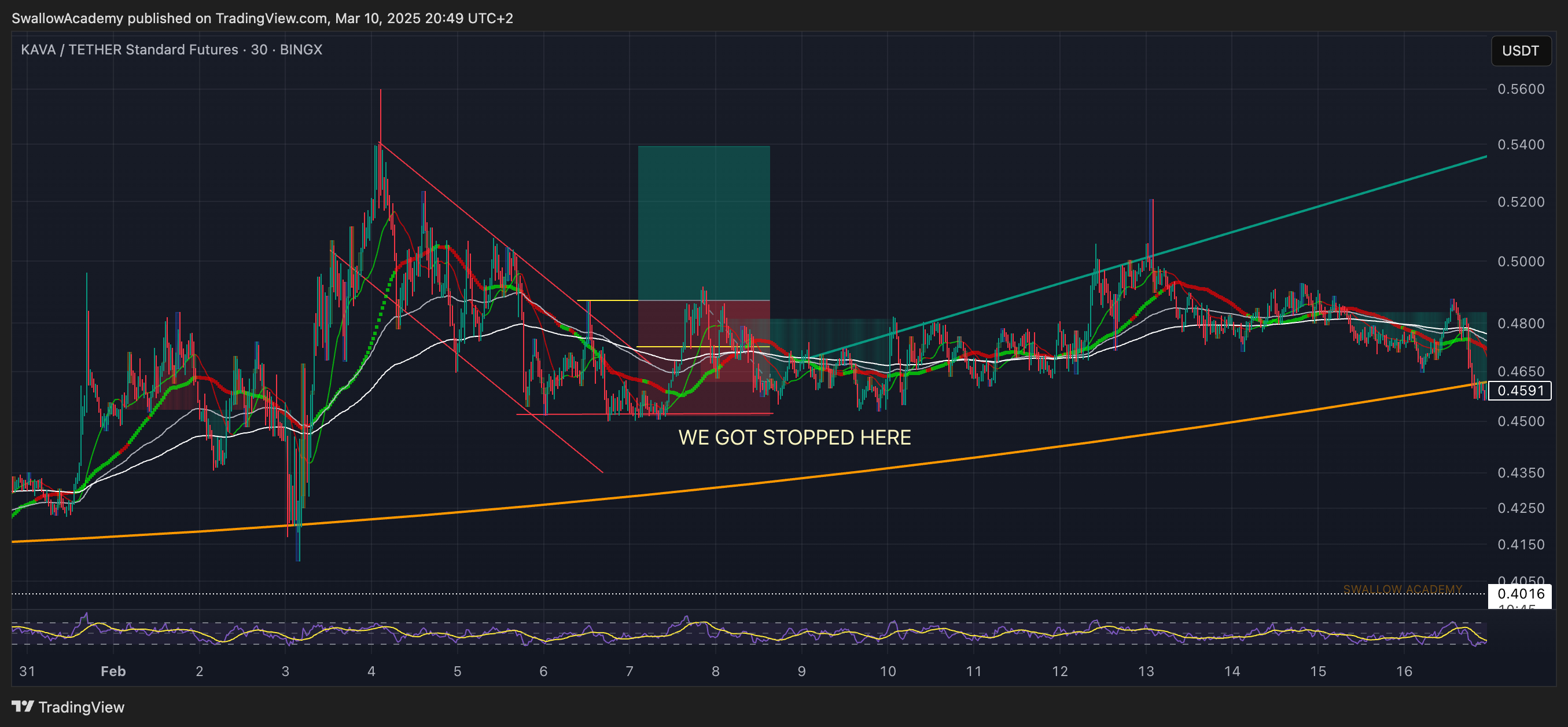Click the 0.4350 price axis label
1568x727 pixels.
(1521, 472)
